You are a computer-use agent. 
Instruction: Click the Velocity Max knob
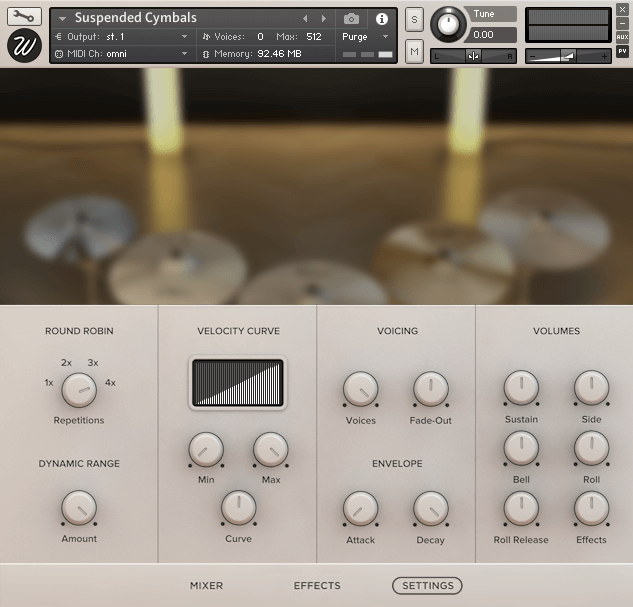[271, 450]
